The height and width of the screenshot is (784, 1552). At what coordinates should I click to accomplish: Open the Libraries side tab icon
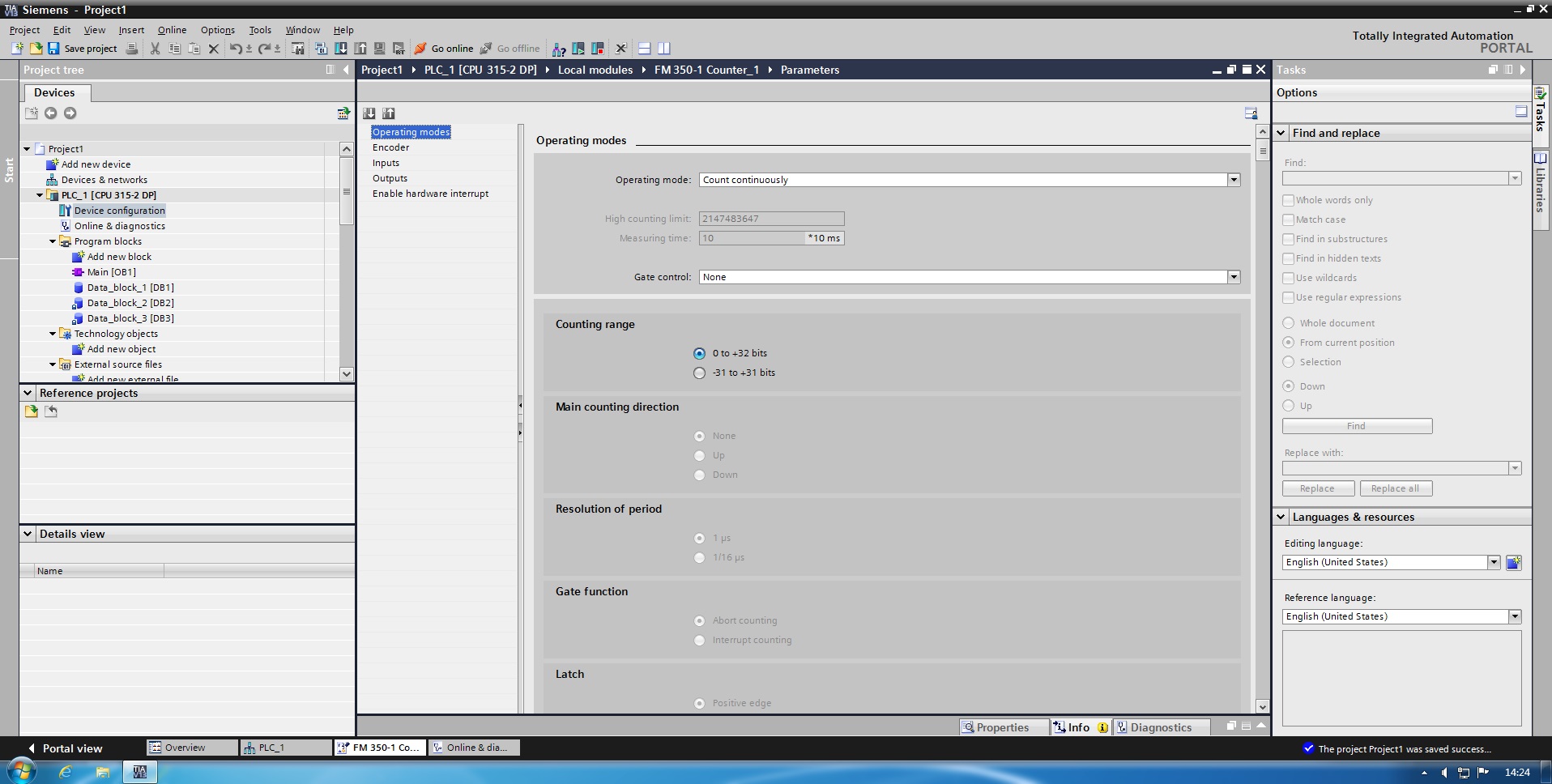pos(1541,158)
